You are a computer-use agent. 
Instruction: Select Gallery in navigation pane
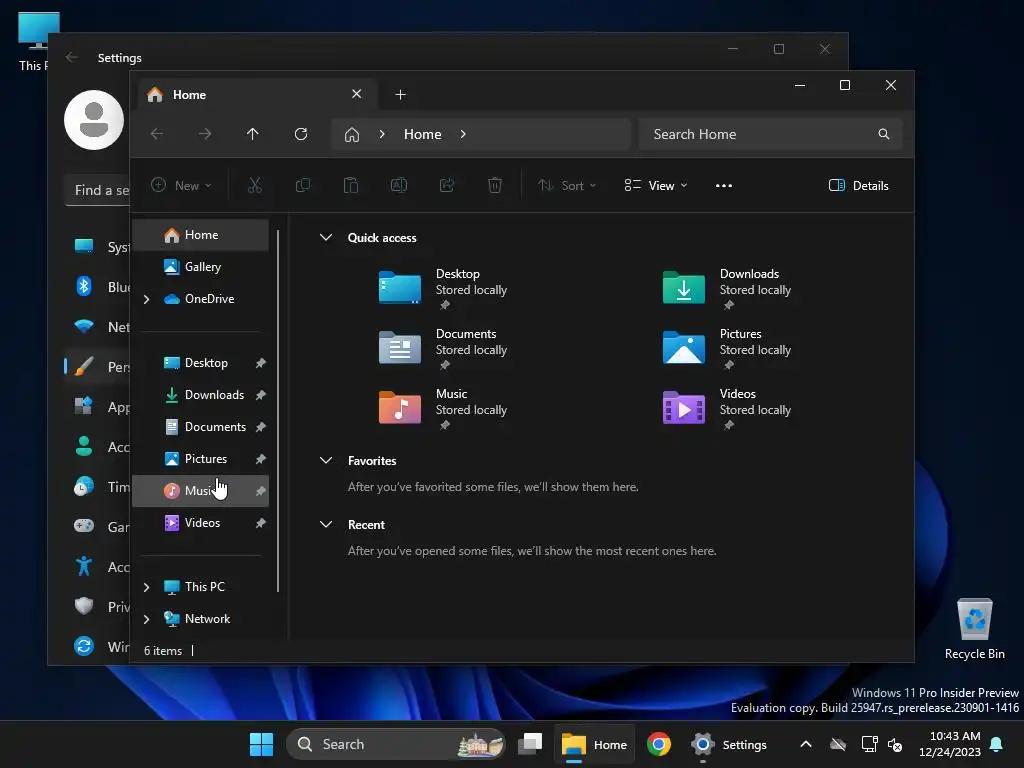pos(200,267)
